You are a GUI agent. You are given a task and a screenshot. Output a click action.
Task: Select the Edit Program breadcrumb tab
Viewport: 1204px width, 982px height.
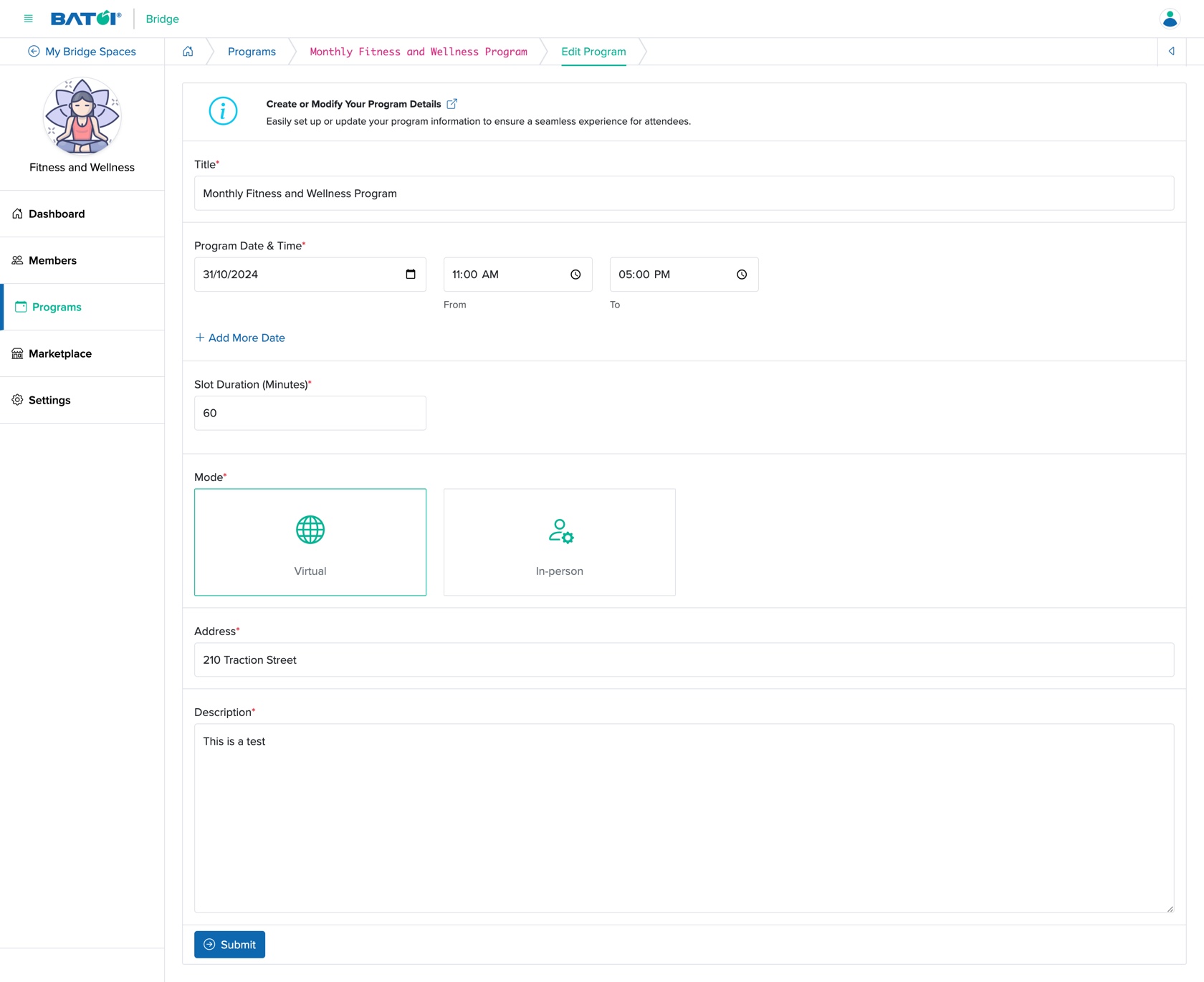pos(593,52)
